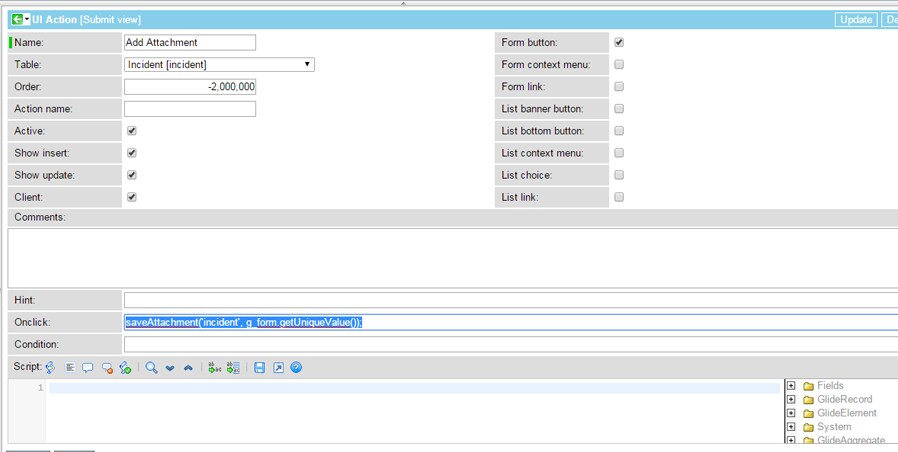Viewport: 898px width, 452px height.
Task: Click the System folder icon
Action: point(809,427)
